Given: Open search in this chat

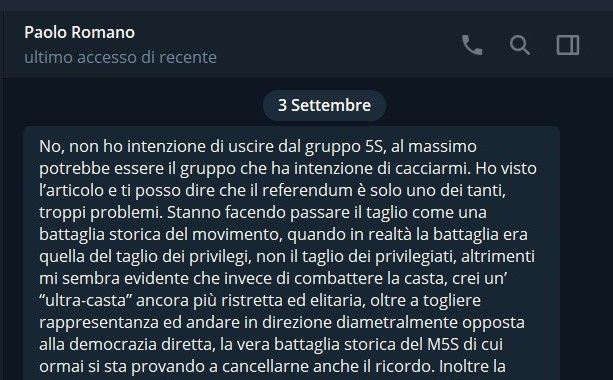Looking at the screenshot, I should tap(520, 45).
